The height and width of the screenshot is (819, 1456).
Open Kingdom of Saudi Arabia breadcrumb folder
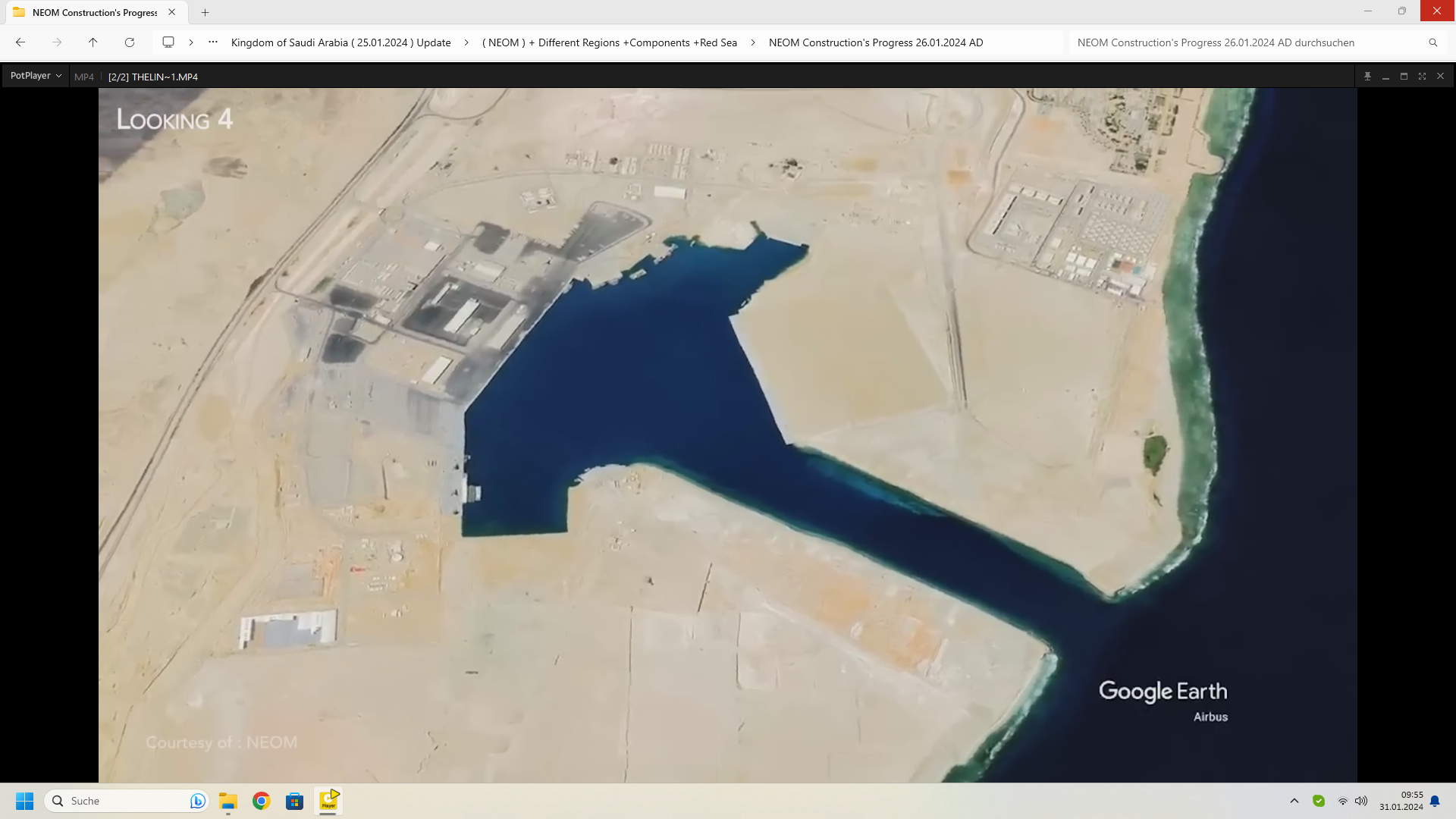click(340, 42)
